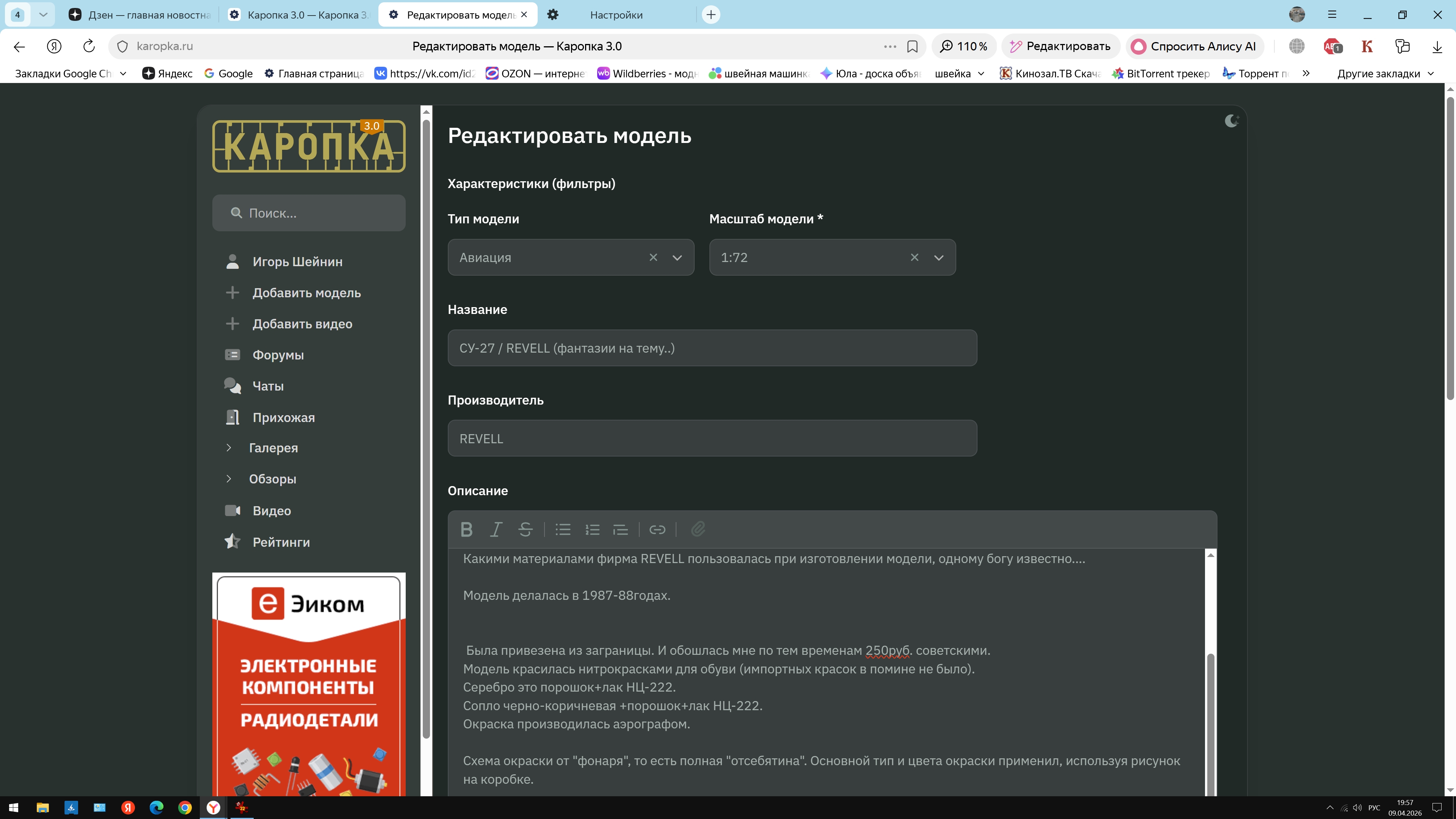
Task: Open Добавить модель in sidebar
Action: 306,293
